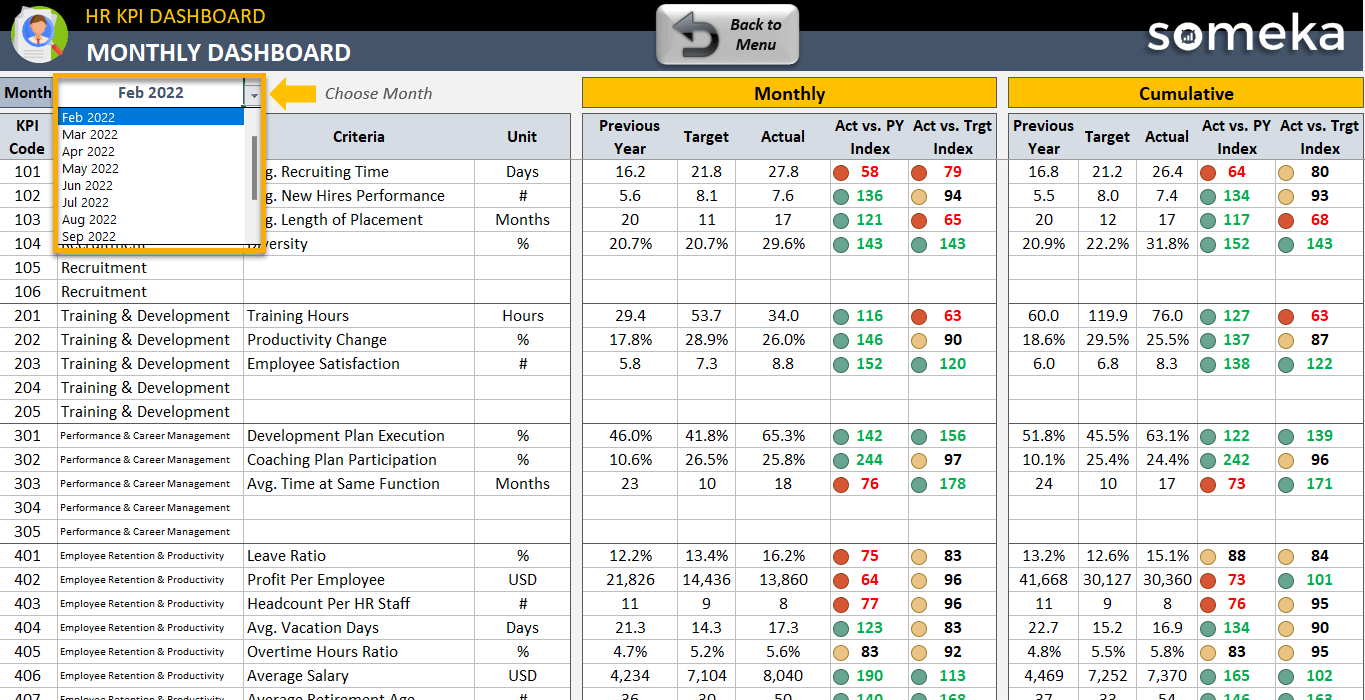Select KPI code 201 cell
This screenshot has width=1365, height=700.
coord(28,316)
